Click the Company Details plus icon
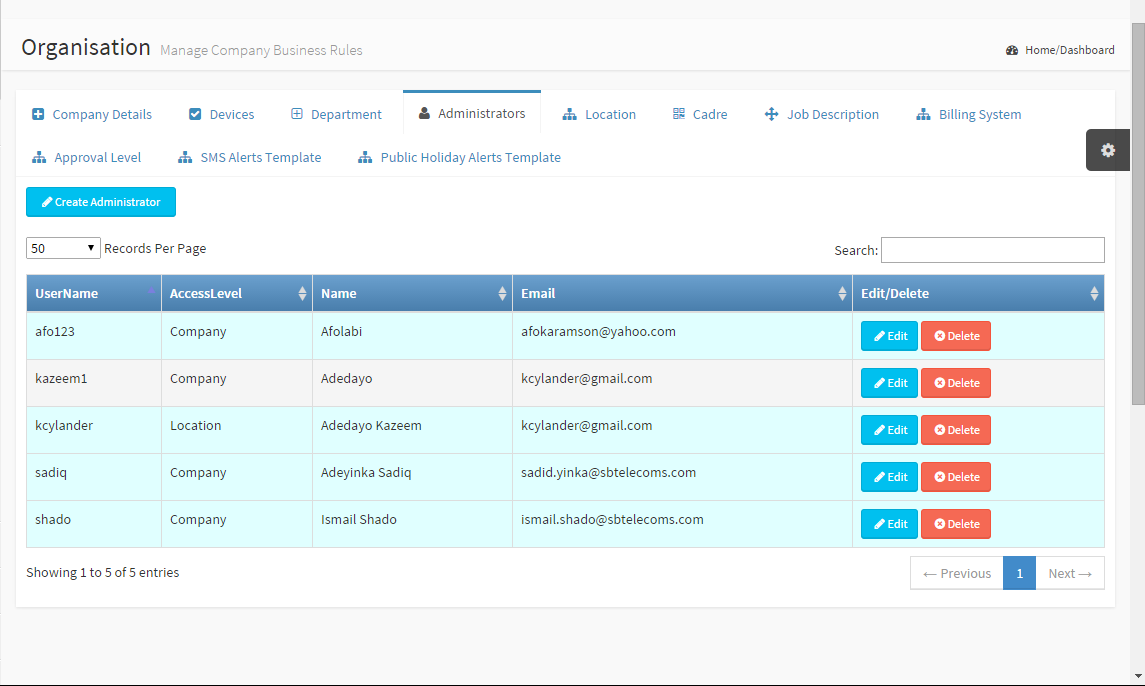Screen dimensions: 1145x686 click(x=38, y=114)
